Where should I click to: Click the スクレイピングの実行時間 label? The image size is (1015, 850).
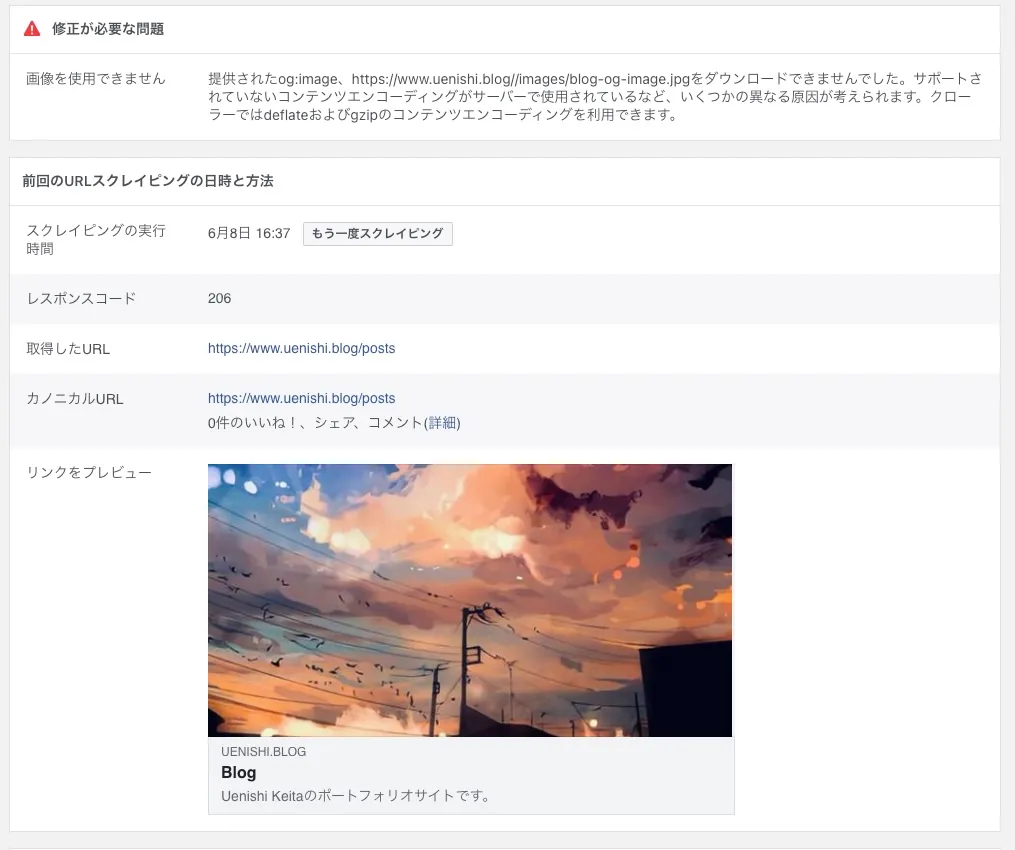click(x=96, y=239)
